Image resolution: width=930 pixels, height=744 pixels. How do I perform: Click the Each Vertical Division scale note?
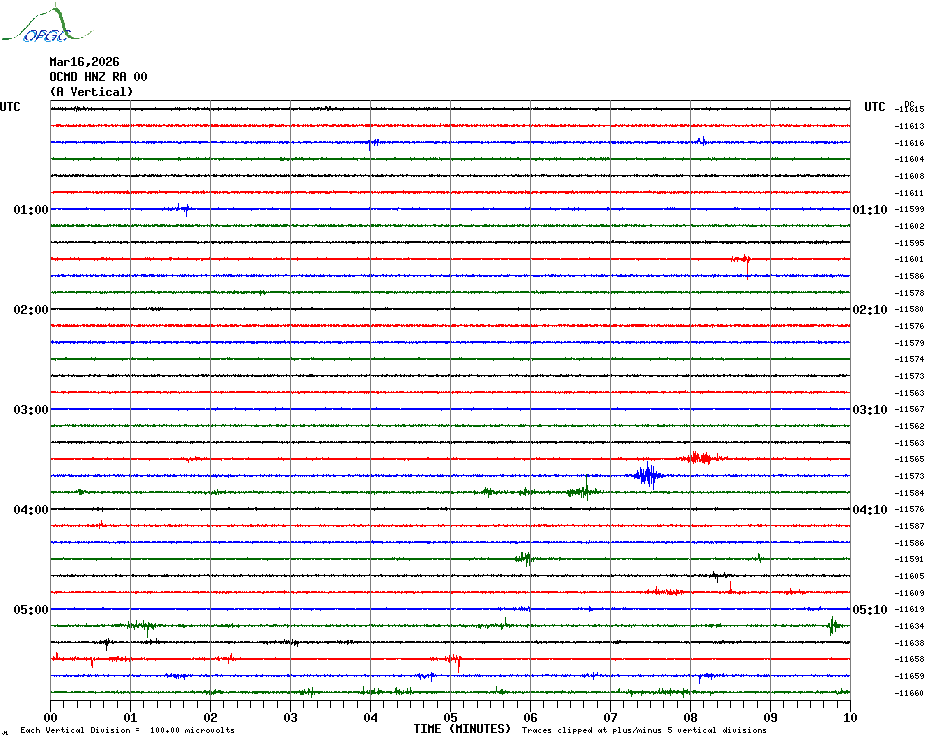point(127,730)
